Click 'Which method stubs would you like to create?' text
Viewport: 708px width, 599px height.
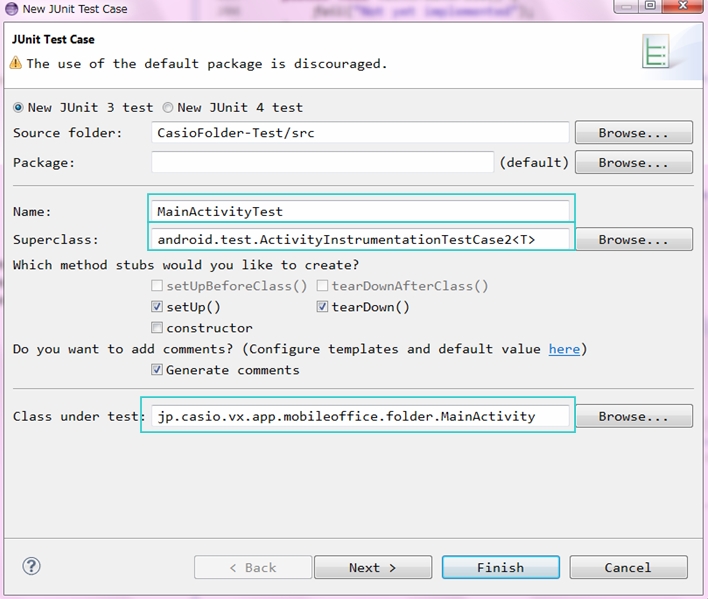point(186,265)
